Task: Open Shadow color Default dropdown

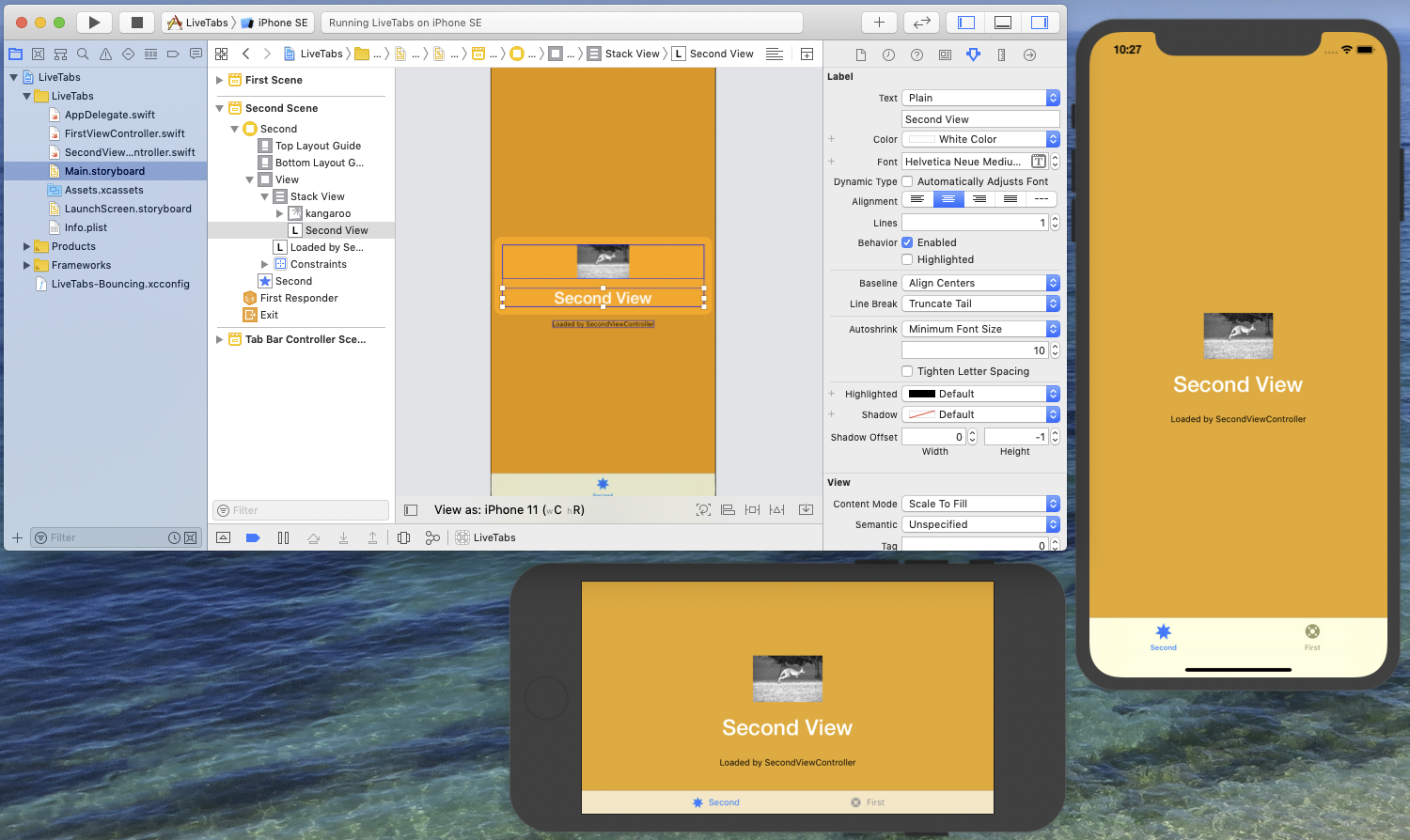Action: point(980,414)
